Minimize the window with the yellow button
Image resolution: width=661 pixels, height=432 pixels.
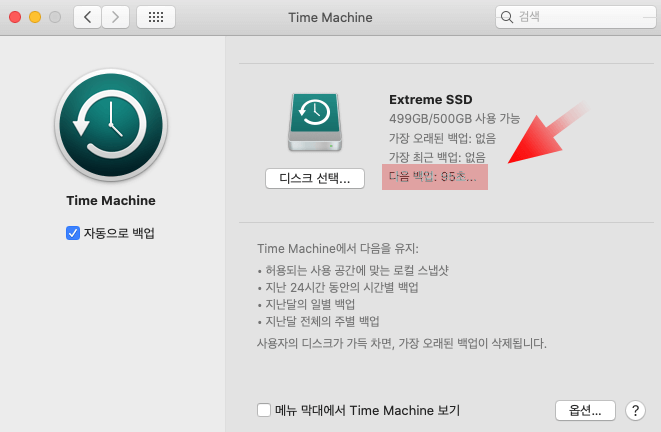point(35,17)
